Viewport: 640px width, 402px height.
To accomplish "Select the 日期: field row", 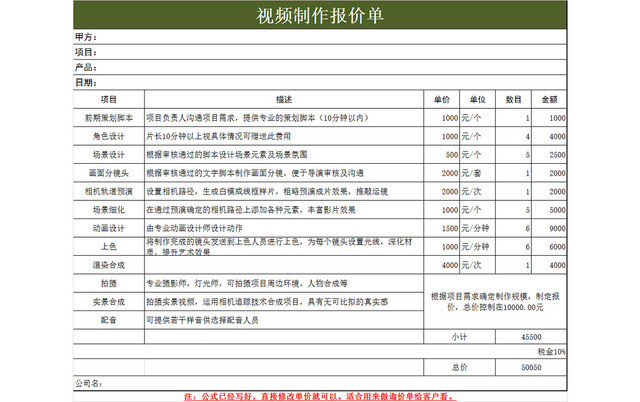I will pyautogui.click(x=320, y=82).
